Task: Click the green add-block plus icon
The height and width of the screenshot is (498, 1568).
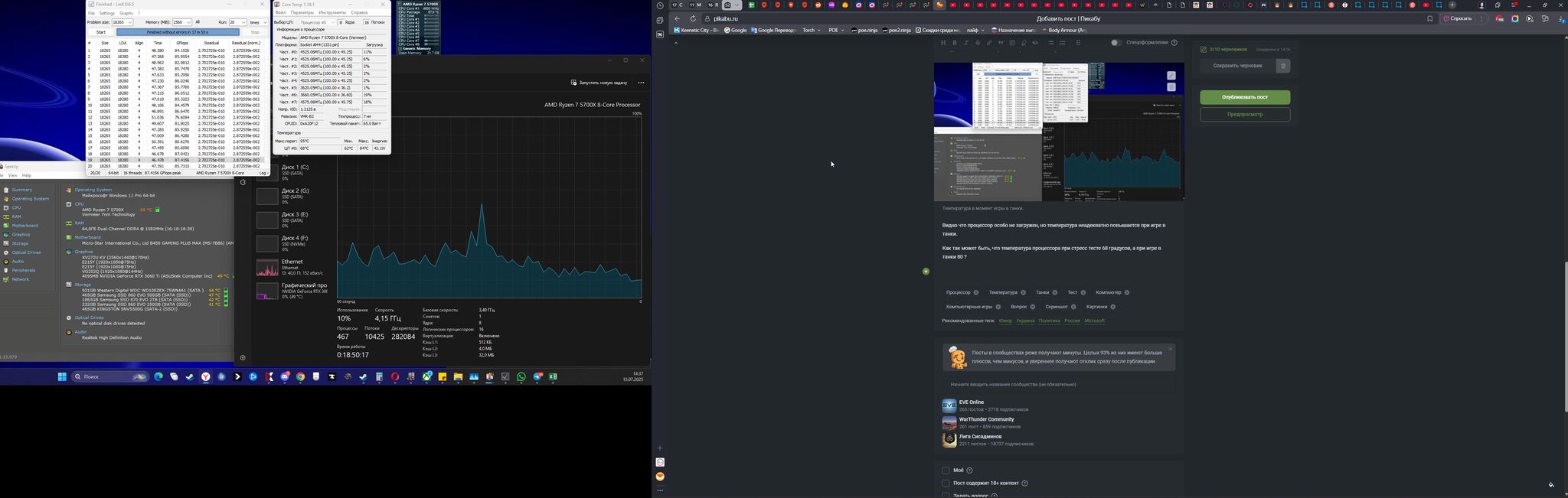Action: pos(926,272)
